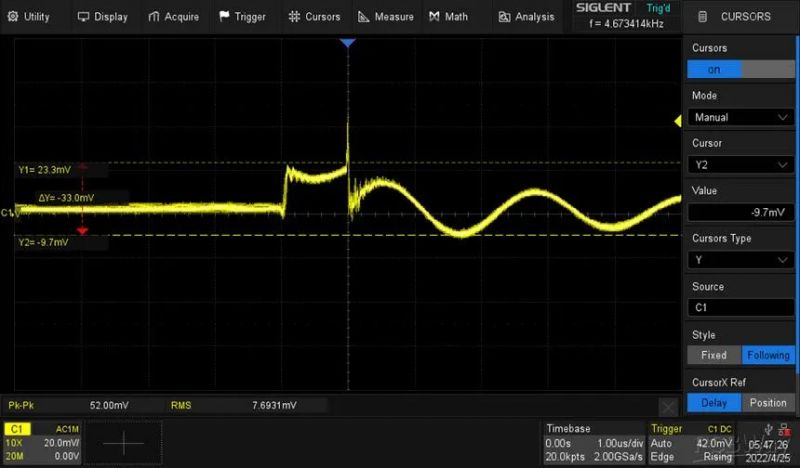Click the crosshair placeholder box beside C1
This screenshot has width=800, height=468.
pyautogui.click(x=123, y=442)
